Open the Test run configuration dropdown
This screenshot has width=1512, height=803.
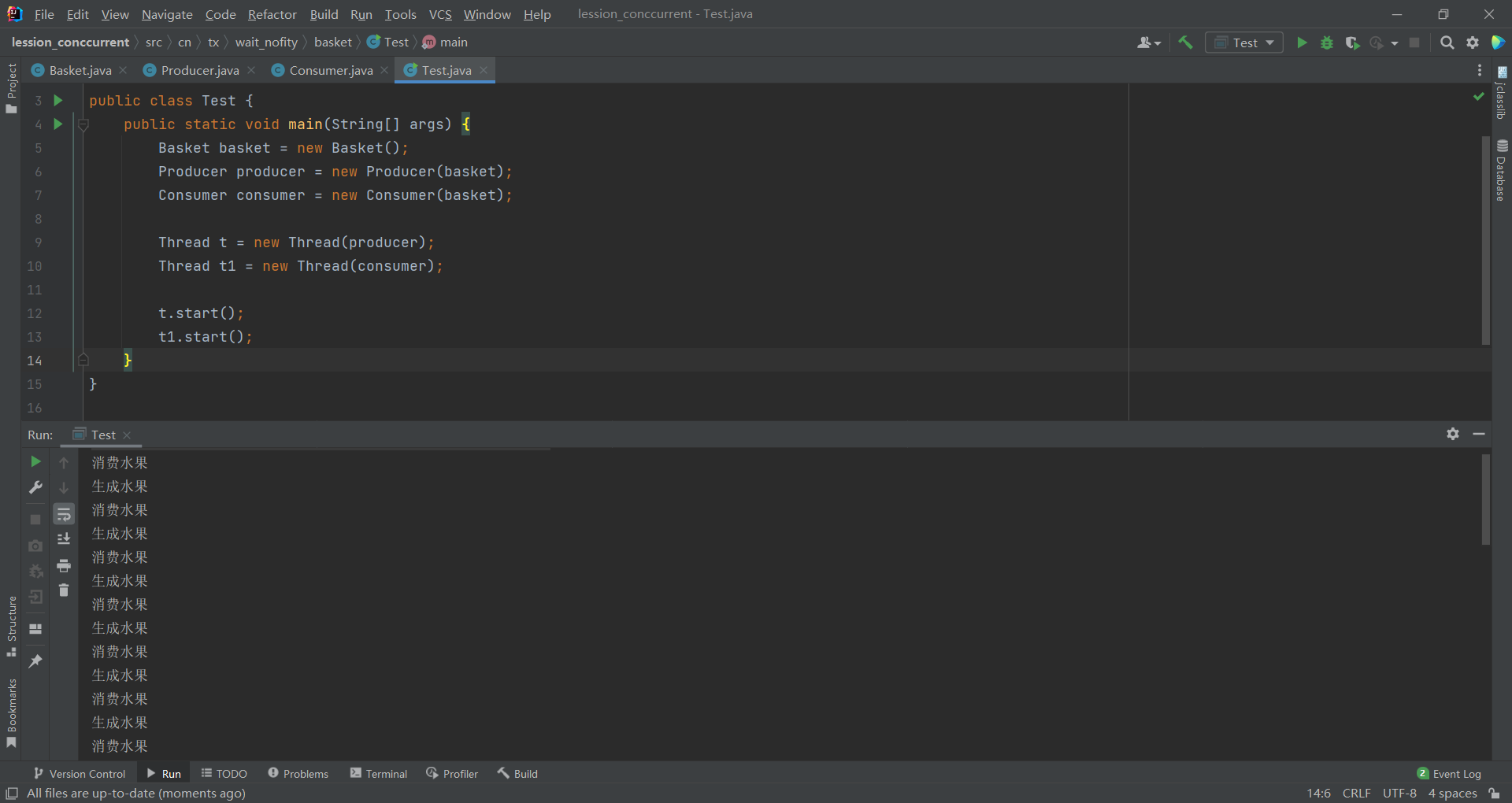(x=1244, y=43)
